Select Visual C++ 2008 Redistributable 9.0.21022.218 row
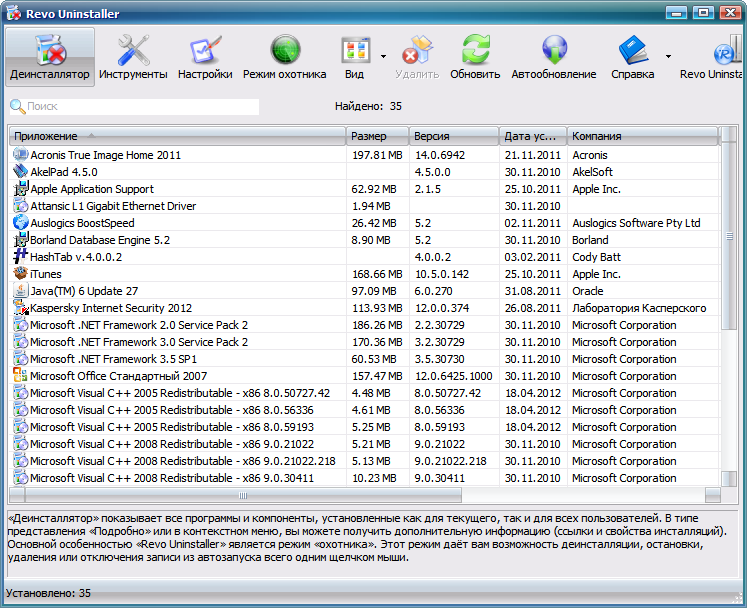This screenshot has height=608, width=747. pyautogui.click(x=364, y=461)
